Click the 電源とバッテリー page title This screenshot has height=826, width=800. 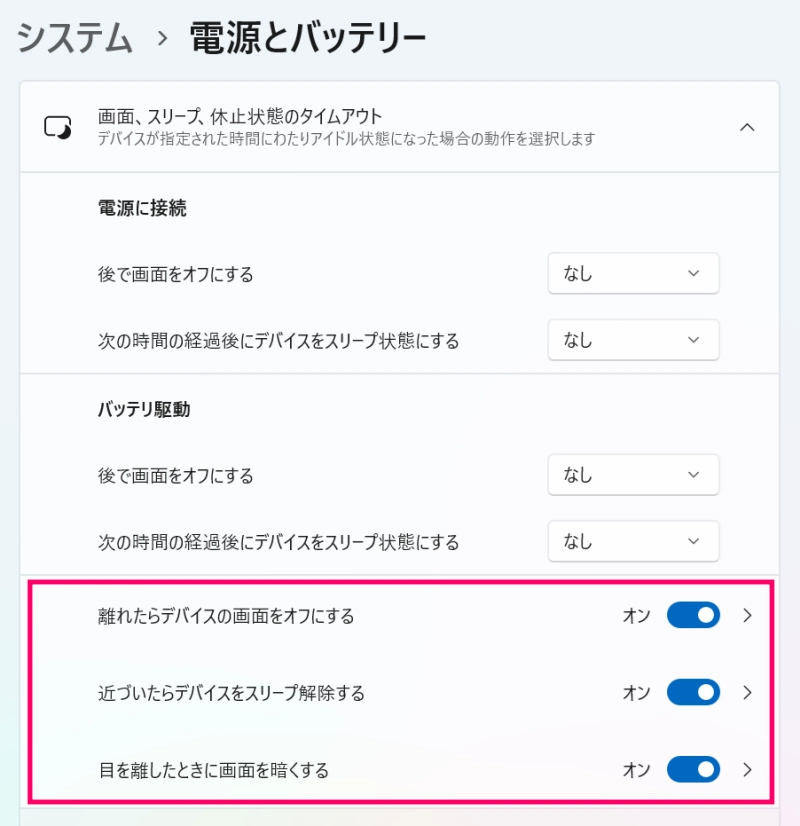coord(300,34)
